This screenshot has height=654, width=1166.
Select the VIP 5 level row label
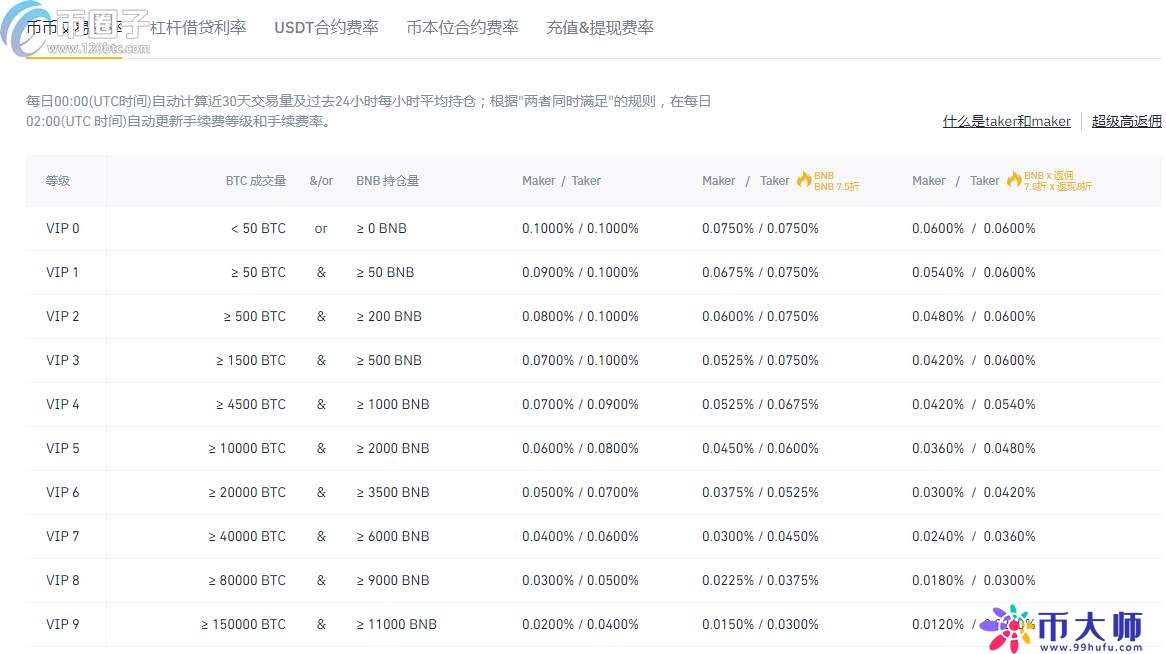(63, 448)
